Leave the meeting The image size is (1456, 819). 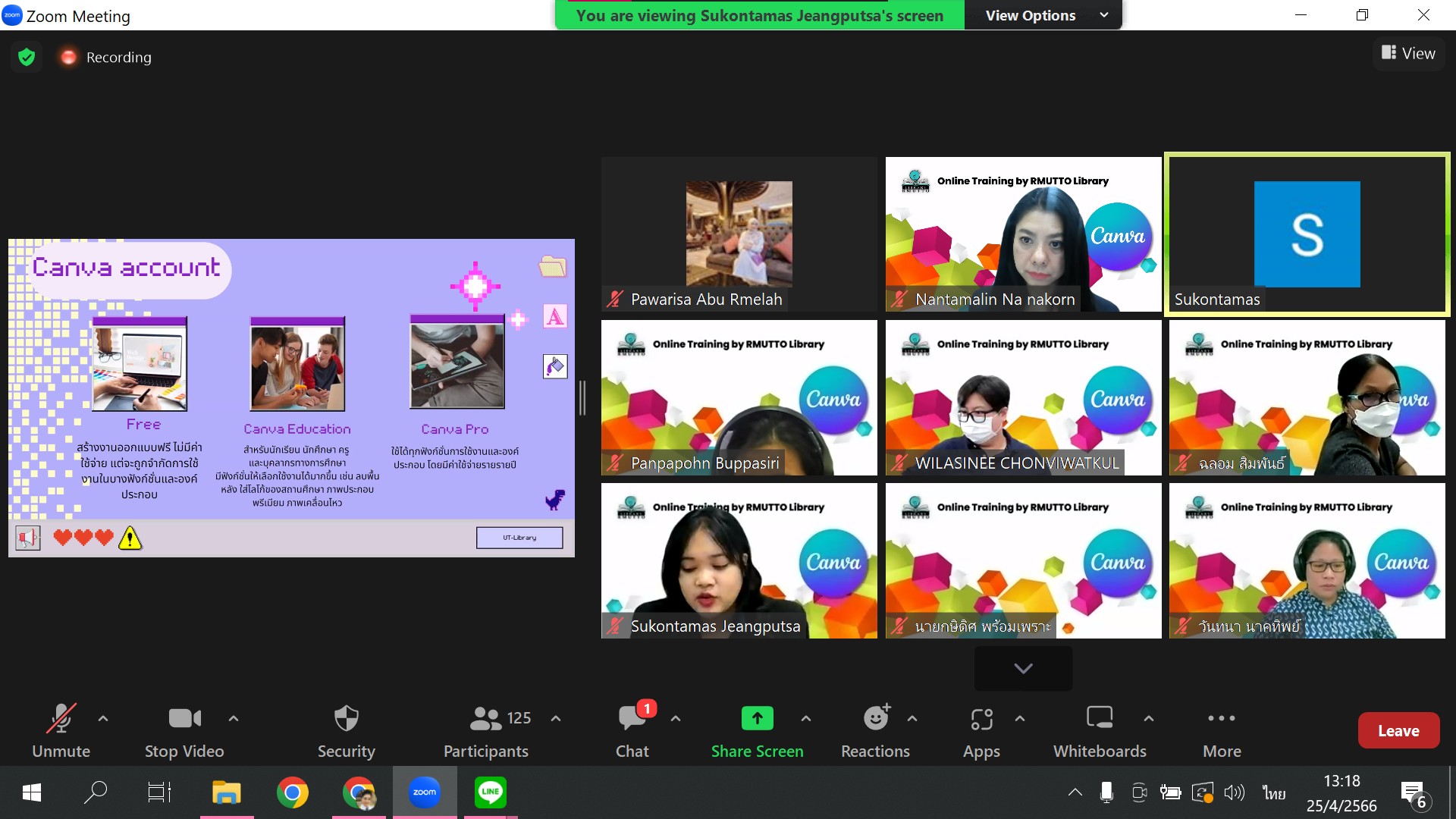coord(1398,730)
